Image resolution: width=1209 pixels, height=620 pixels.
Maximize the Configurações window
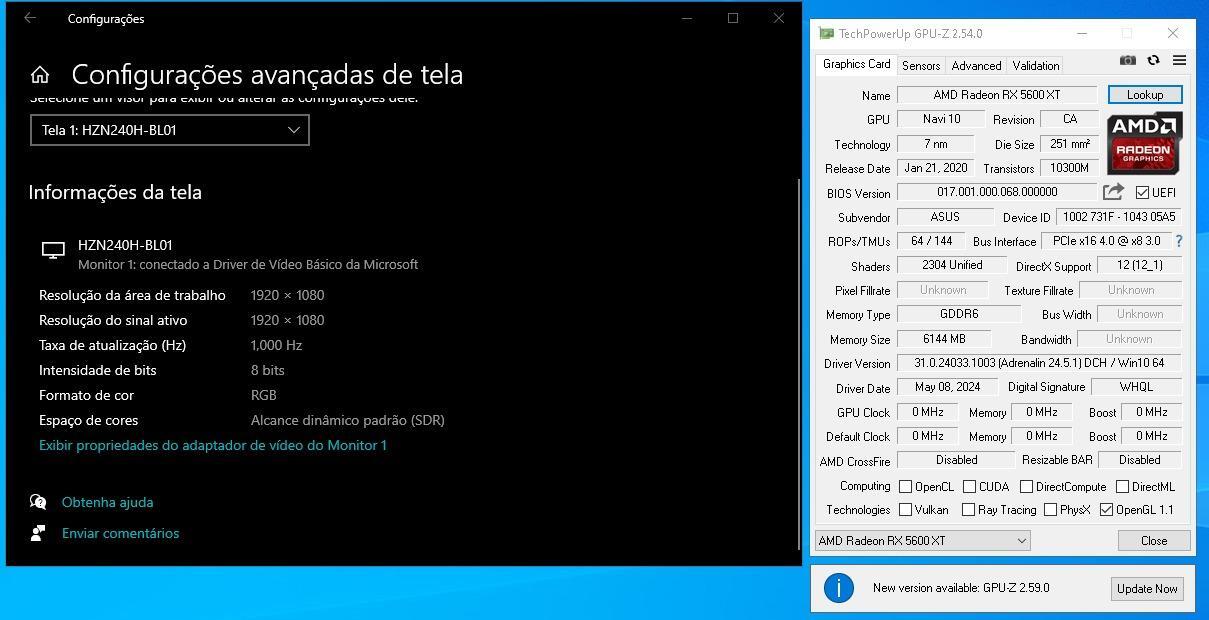733,18
